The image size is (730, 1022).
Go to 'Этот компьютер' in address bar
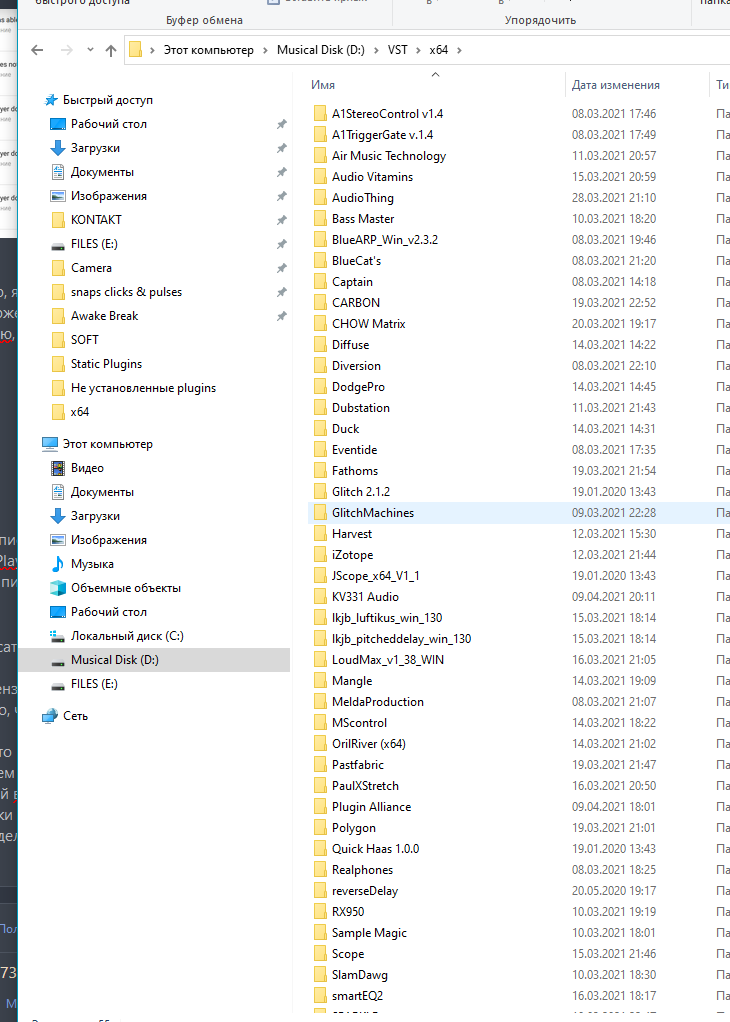209,50
